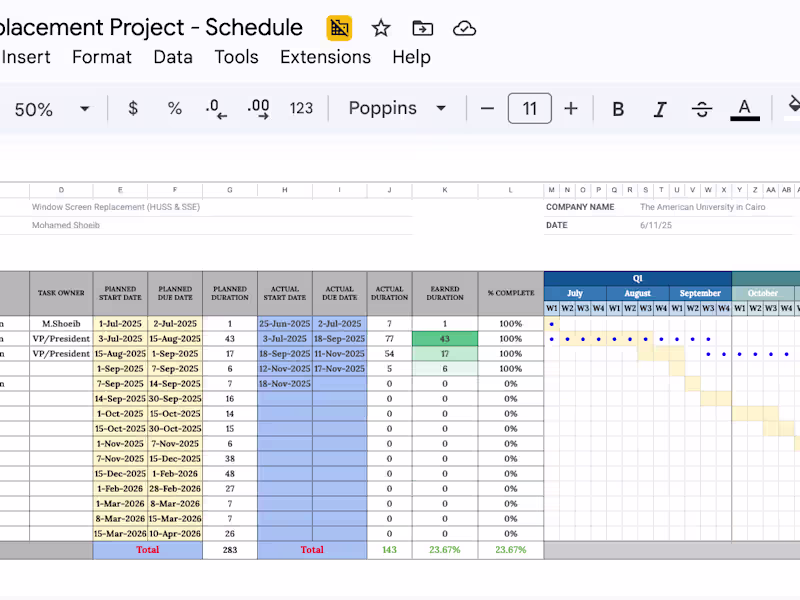800x600 pixels.
Task: Open the zoom level dropdown
Action: click(x=53, y=109)
